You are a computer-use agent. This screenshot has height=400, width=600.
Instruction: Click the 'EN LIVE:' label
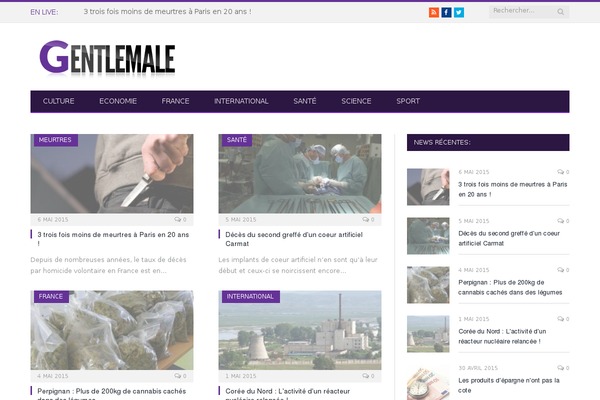(x=44, y=12)
